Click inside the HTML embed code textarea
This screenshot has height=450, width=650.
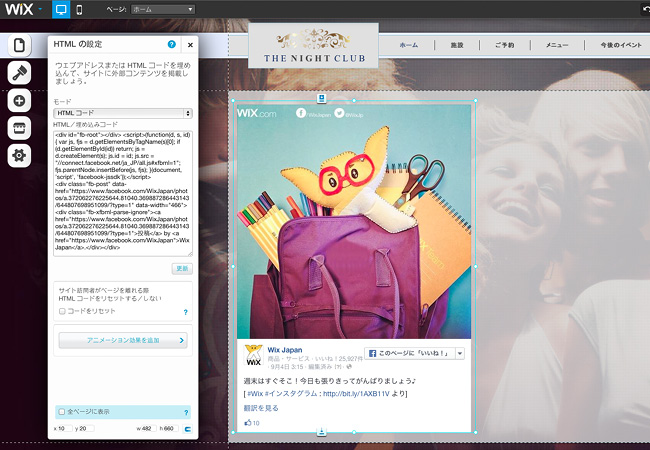[123, 193]
